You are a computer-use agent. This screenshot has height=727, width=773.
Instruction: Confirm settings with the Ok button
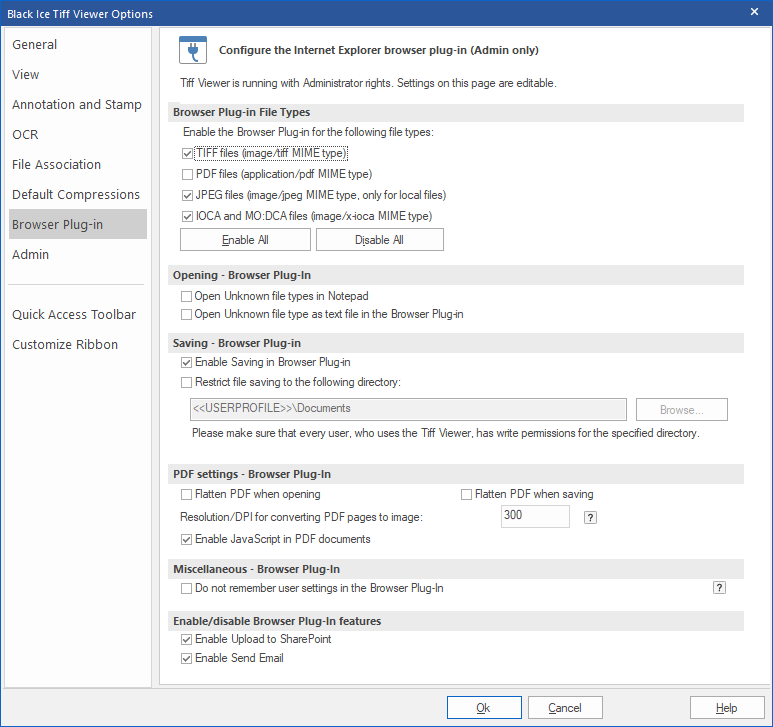tap(484, 708)
